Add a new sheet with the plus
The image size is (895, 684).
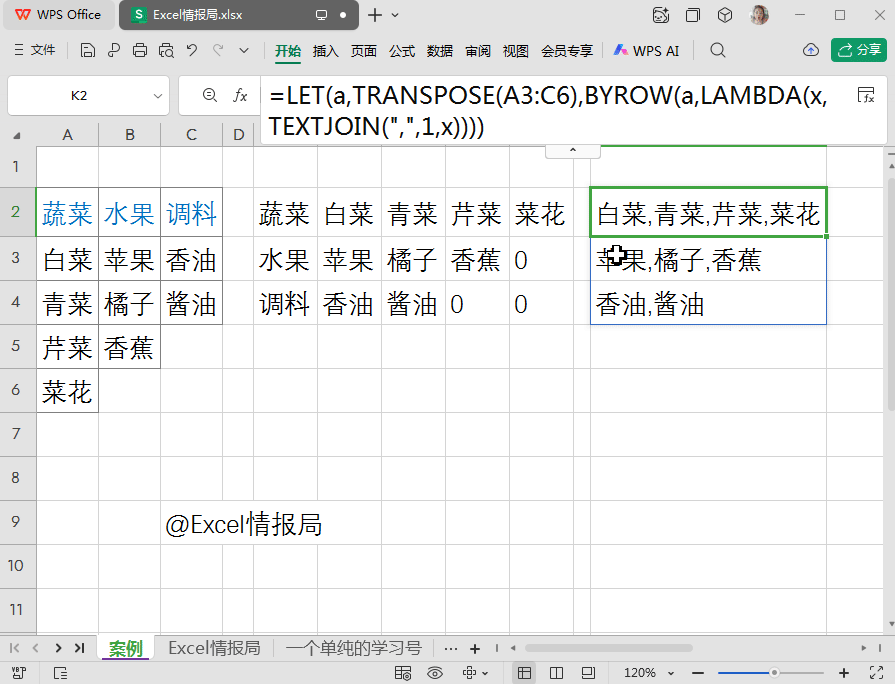(x=475, y=649)
